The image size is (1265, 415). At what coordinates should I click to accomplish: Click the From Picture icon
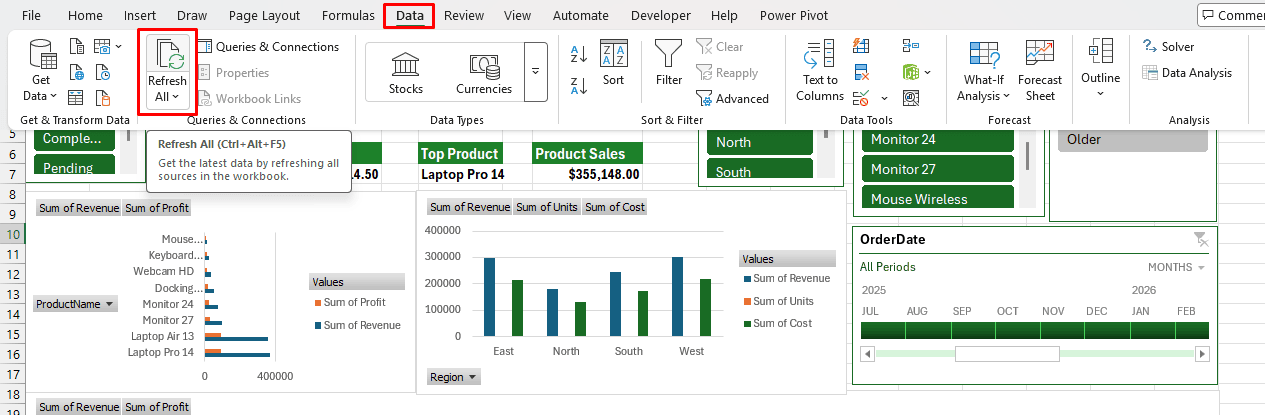(102, 46)
